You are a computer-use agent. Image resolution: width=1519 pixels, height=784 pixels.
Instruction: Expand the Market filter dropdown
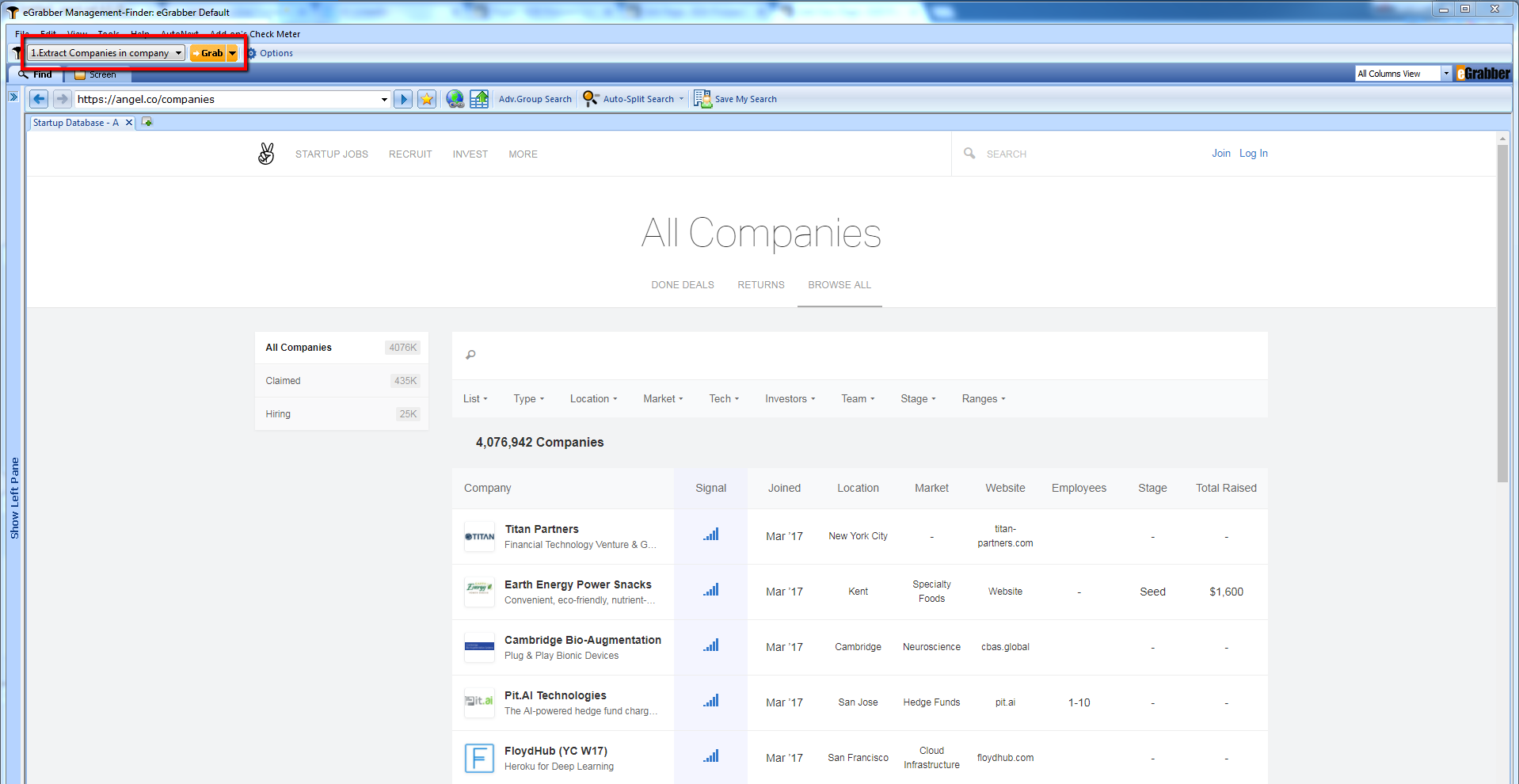click(663, 398)
